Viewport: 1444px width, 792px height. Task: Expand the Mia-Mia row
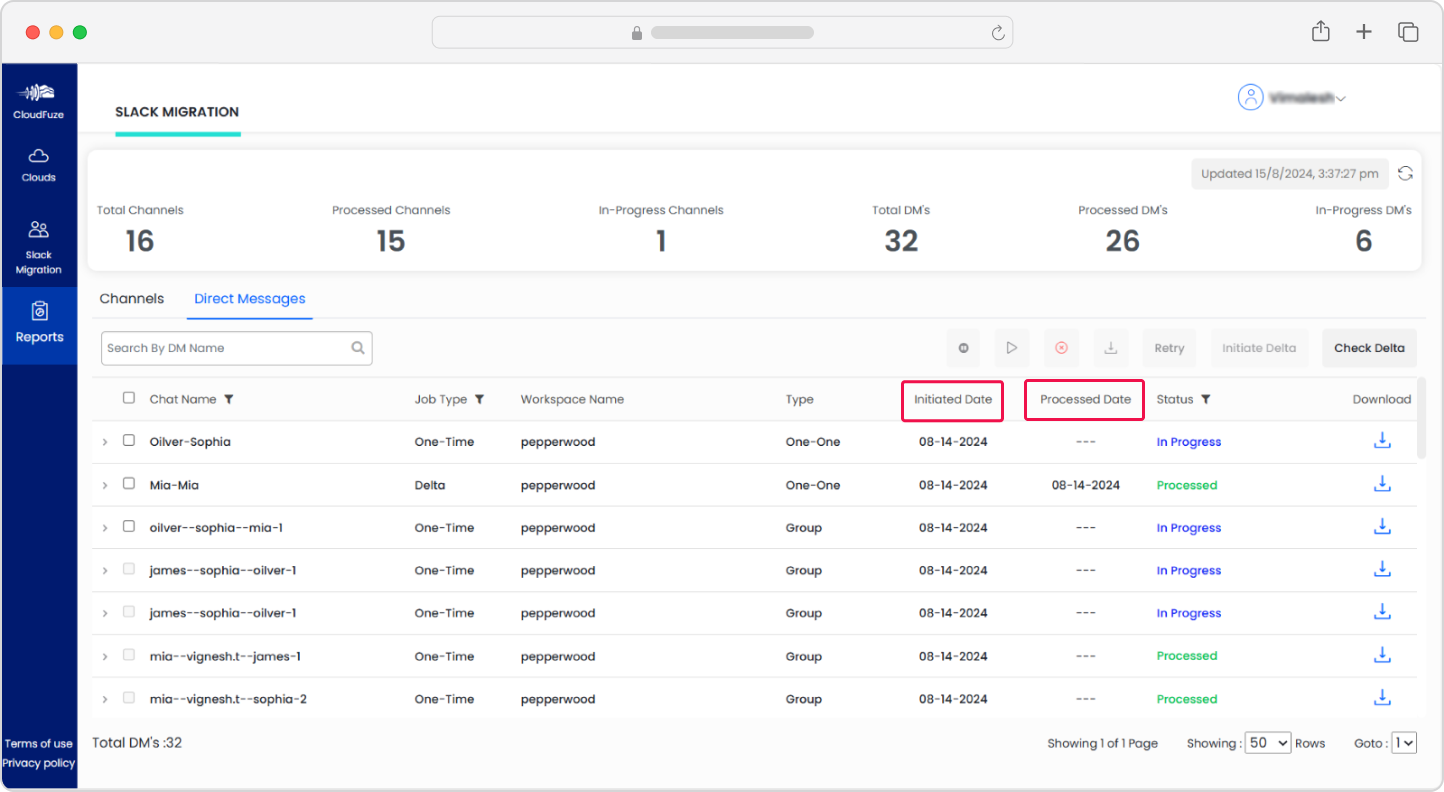point(105,485)
